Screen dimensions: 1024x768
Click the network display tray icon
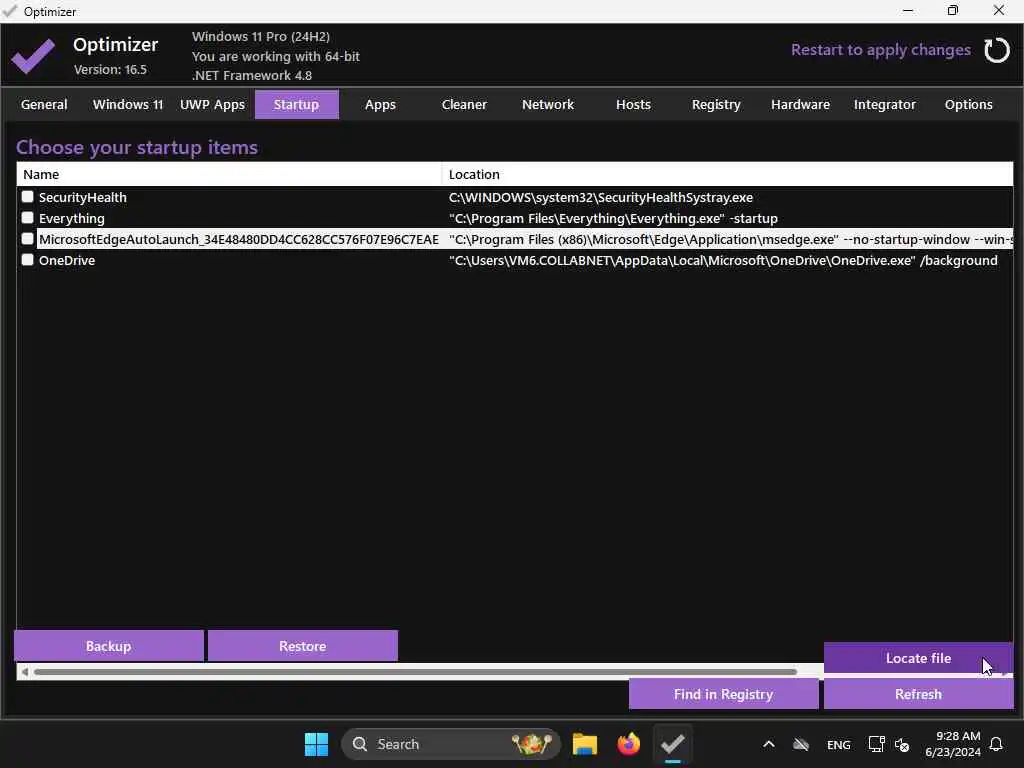tap(876, 744)
